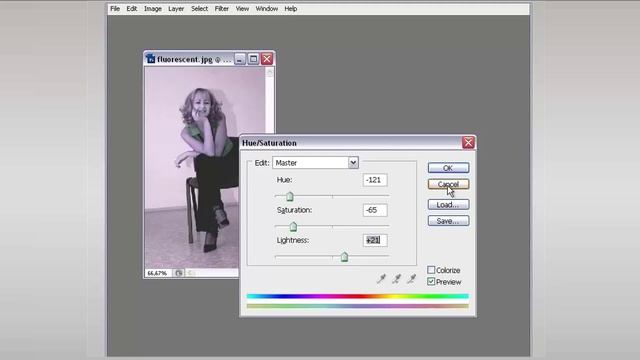Close the fluorescent.jpg window
The height and width of the screenshot is (360, 640).
(x=267, y=59)
